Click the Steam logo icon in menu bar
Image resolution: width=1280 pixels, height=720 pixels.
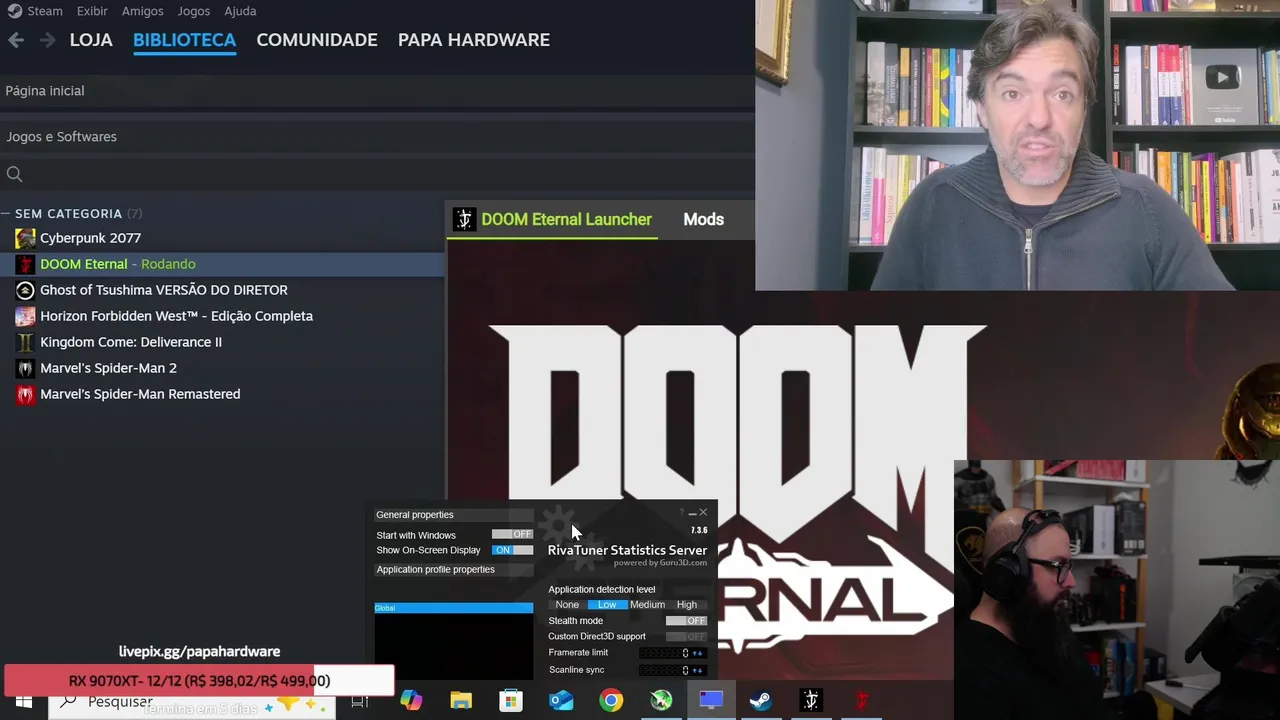coord(14,11)
